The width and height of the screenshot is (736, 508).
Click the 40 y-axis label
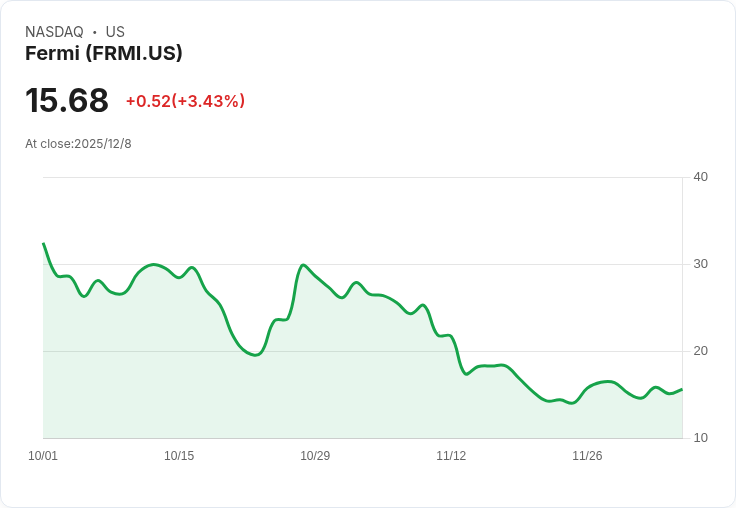700,177
